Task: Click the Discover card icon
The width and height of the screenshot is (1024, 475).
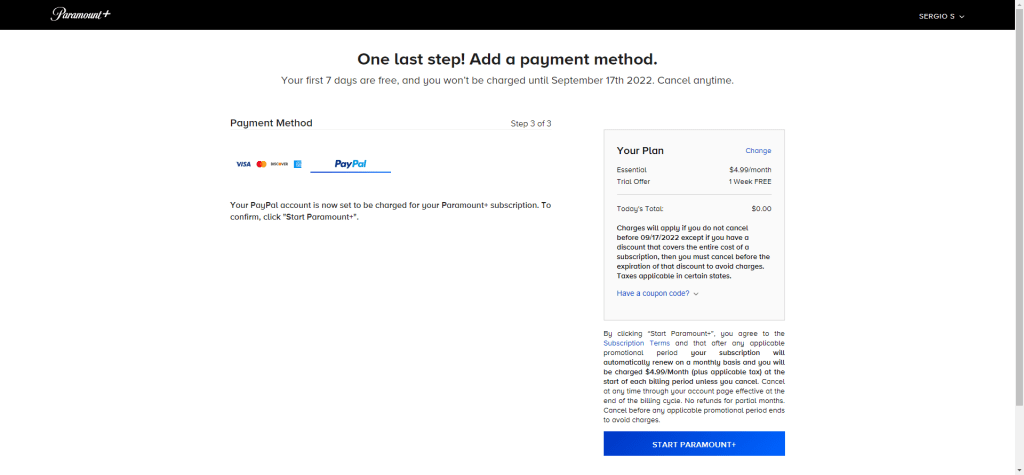Action: click(x=279, y=164)
